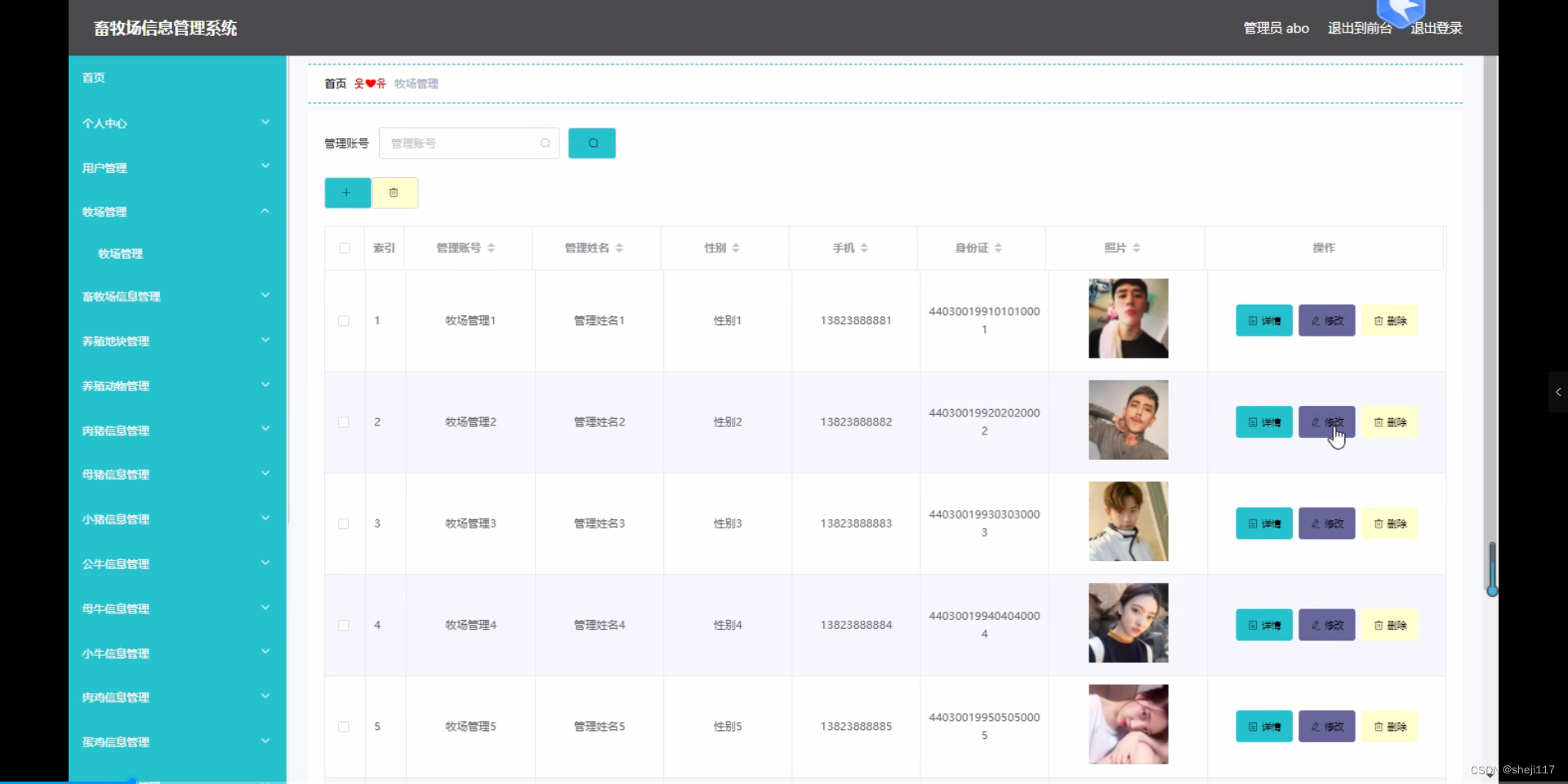Click 修改 edit button for 牧场管理1
The width and height of the screenshot is (1568, 784).
point(1327,320)
